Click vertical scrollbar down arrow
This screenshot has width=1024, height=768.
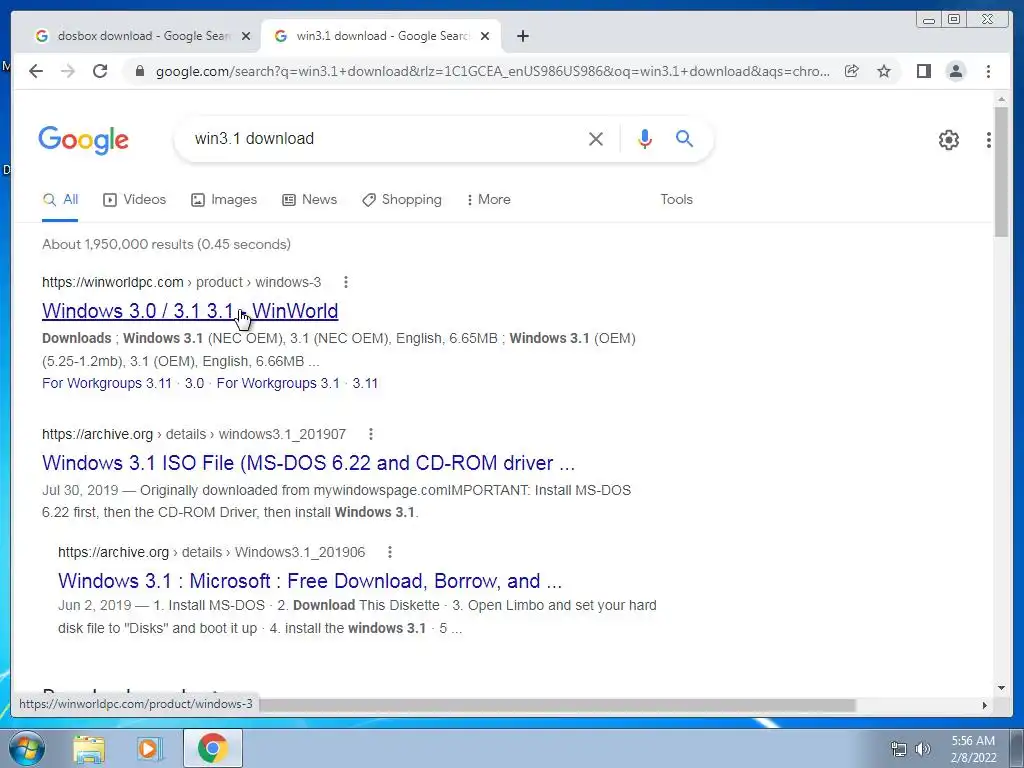tap(1001, 687)
